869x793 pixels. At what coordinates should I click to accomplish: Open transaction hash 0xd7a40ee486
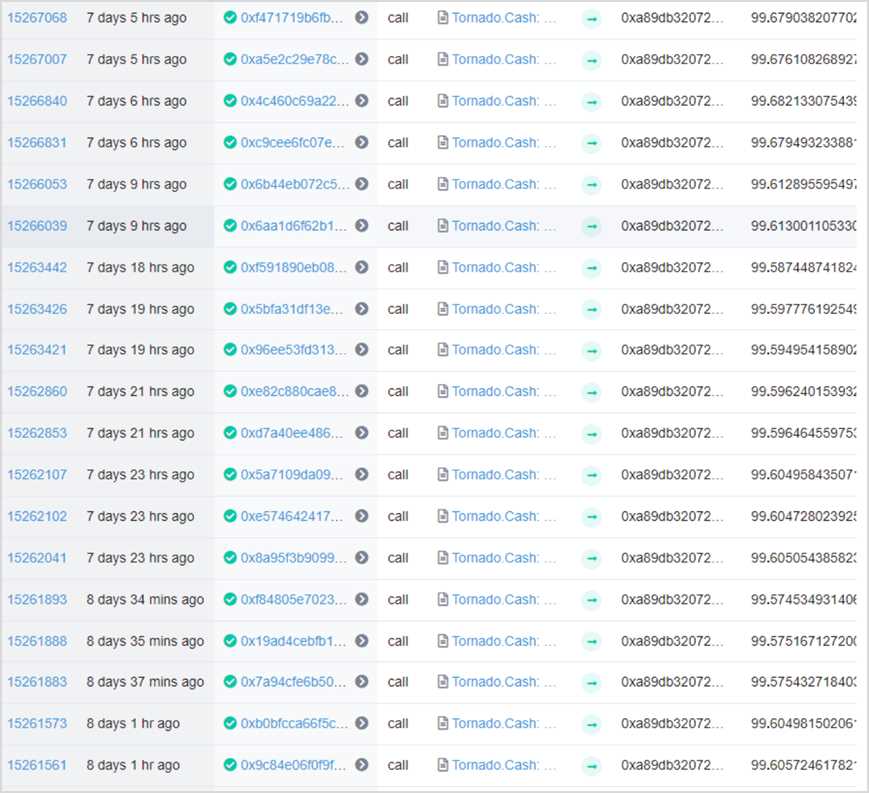tap(294, 433)
